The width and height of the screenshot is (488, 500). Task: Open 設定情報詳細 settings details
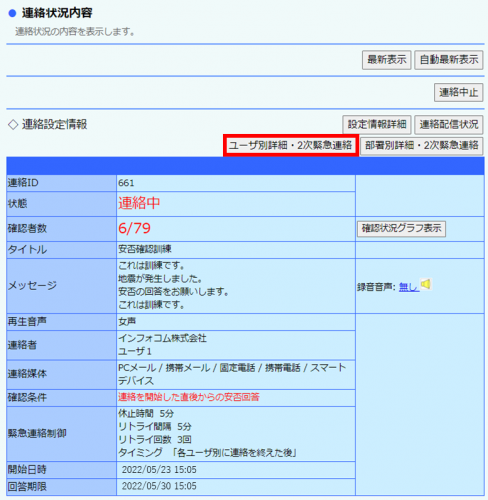(x=377, y=125)
